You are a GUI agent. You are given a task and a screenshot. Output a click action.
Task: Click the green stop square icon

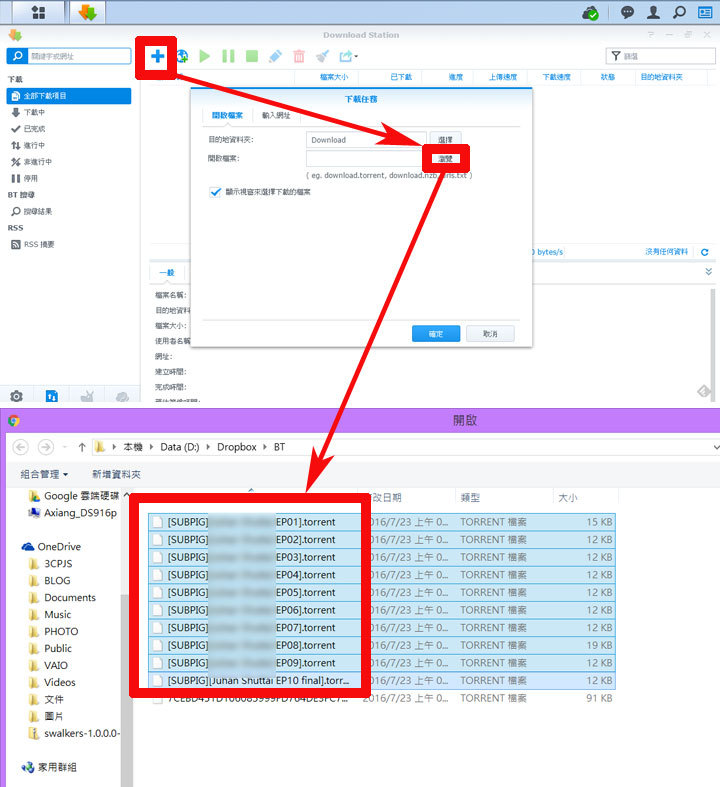[x=252, y=56]
